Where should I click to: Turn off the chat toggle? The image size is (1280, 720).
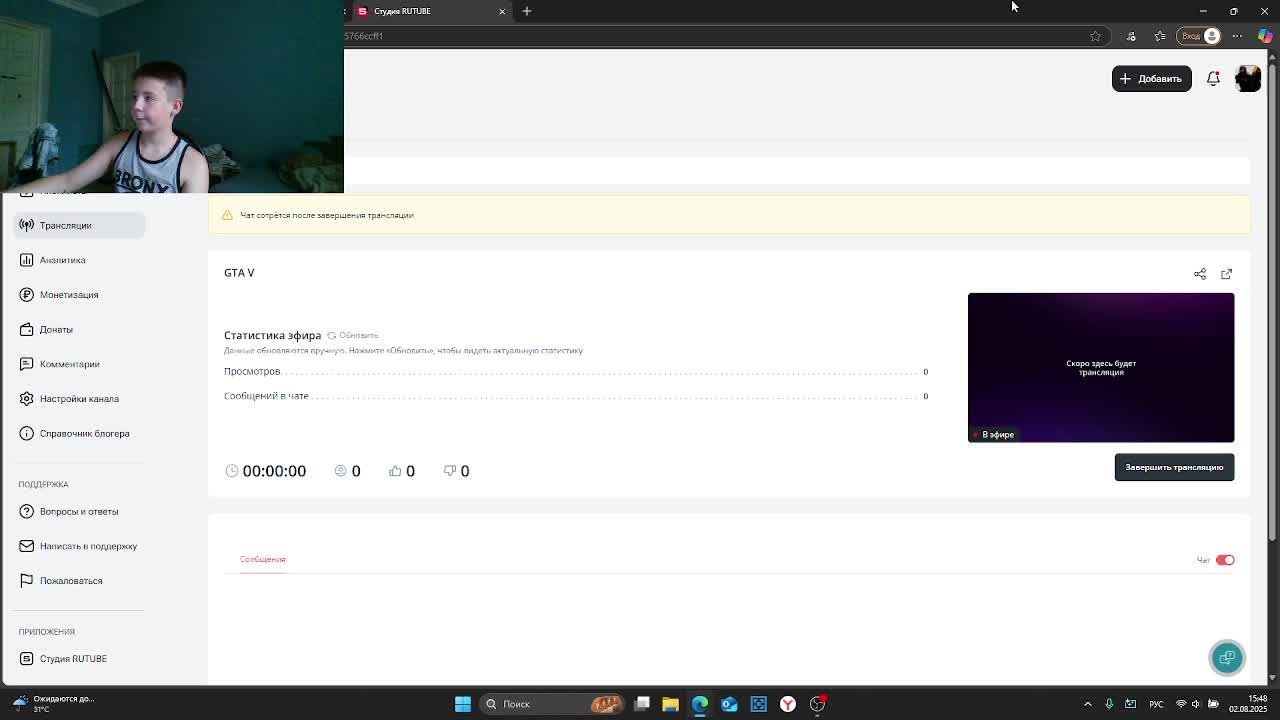[x=1225, y=560]
